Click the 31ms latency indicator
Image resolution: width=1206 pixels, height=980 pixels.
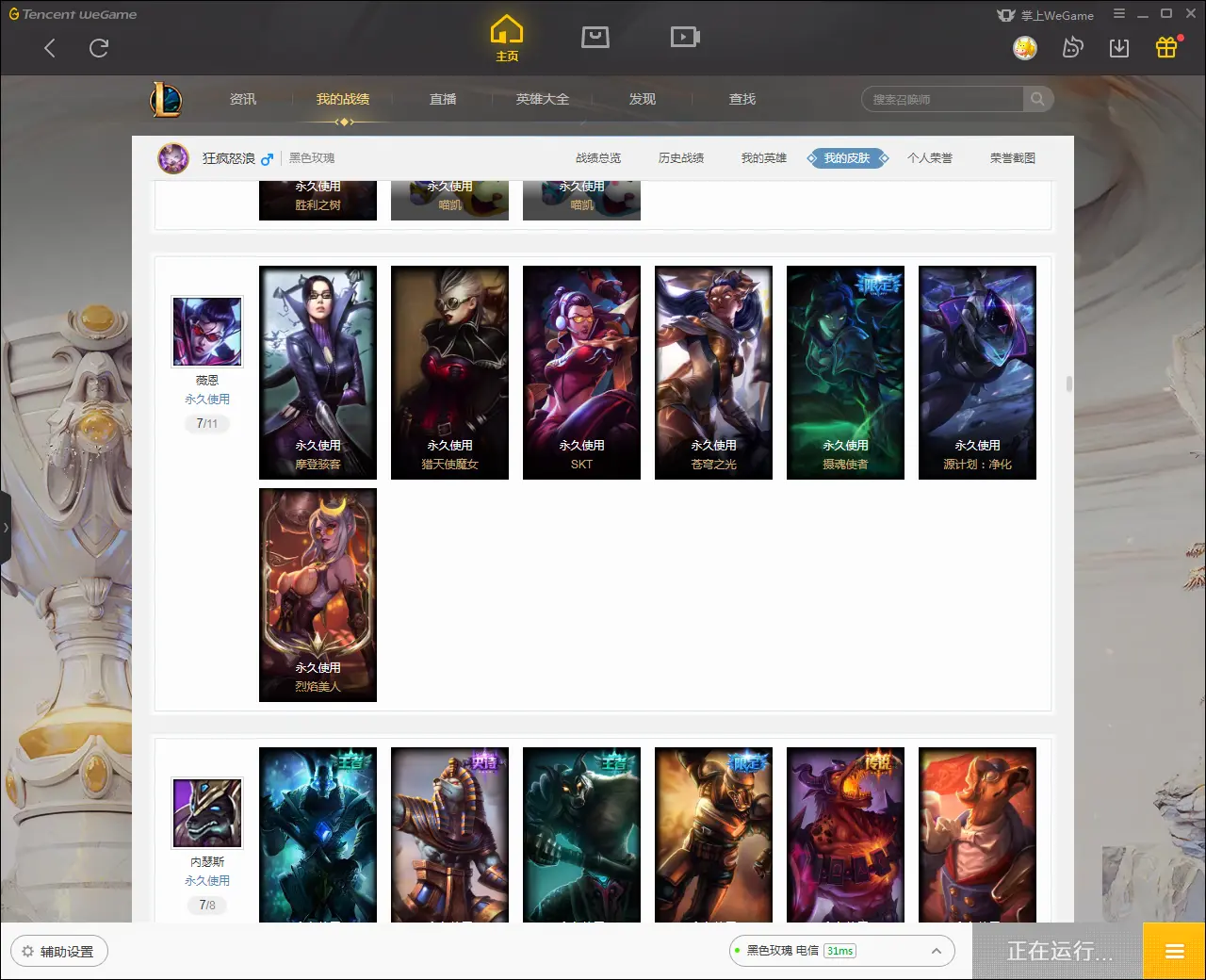tap(839, 951)
